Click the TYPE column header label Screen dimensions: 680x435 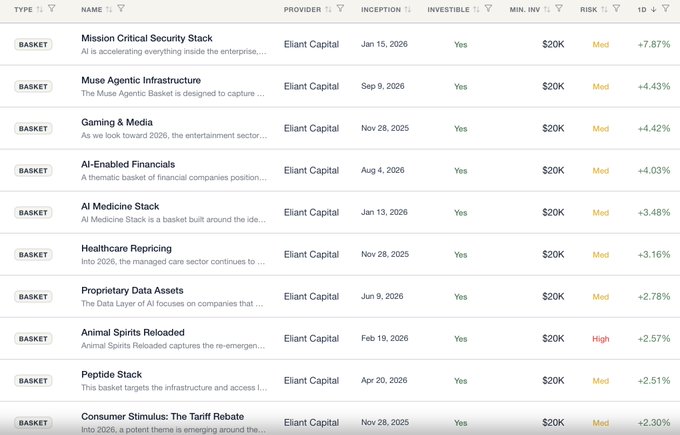coord(23,9)
